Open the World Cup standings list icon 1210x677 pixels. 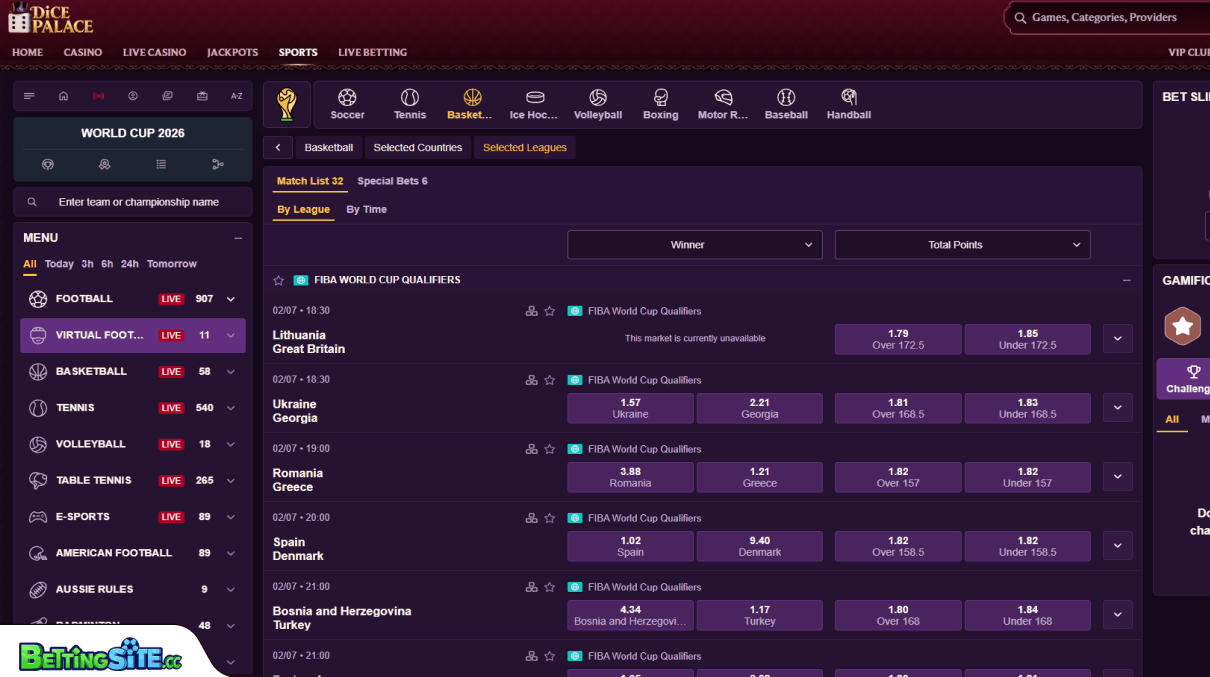pyautogui.click(x=161, y=164)
